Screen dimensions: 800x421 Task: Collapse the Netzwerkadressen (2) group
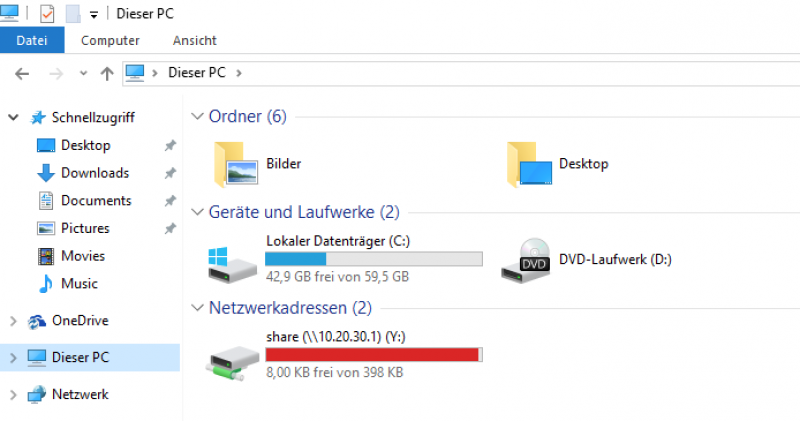[x=197, y=308]
